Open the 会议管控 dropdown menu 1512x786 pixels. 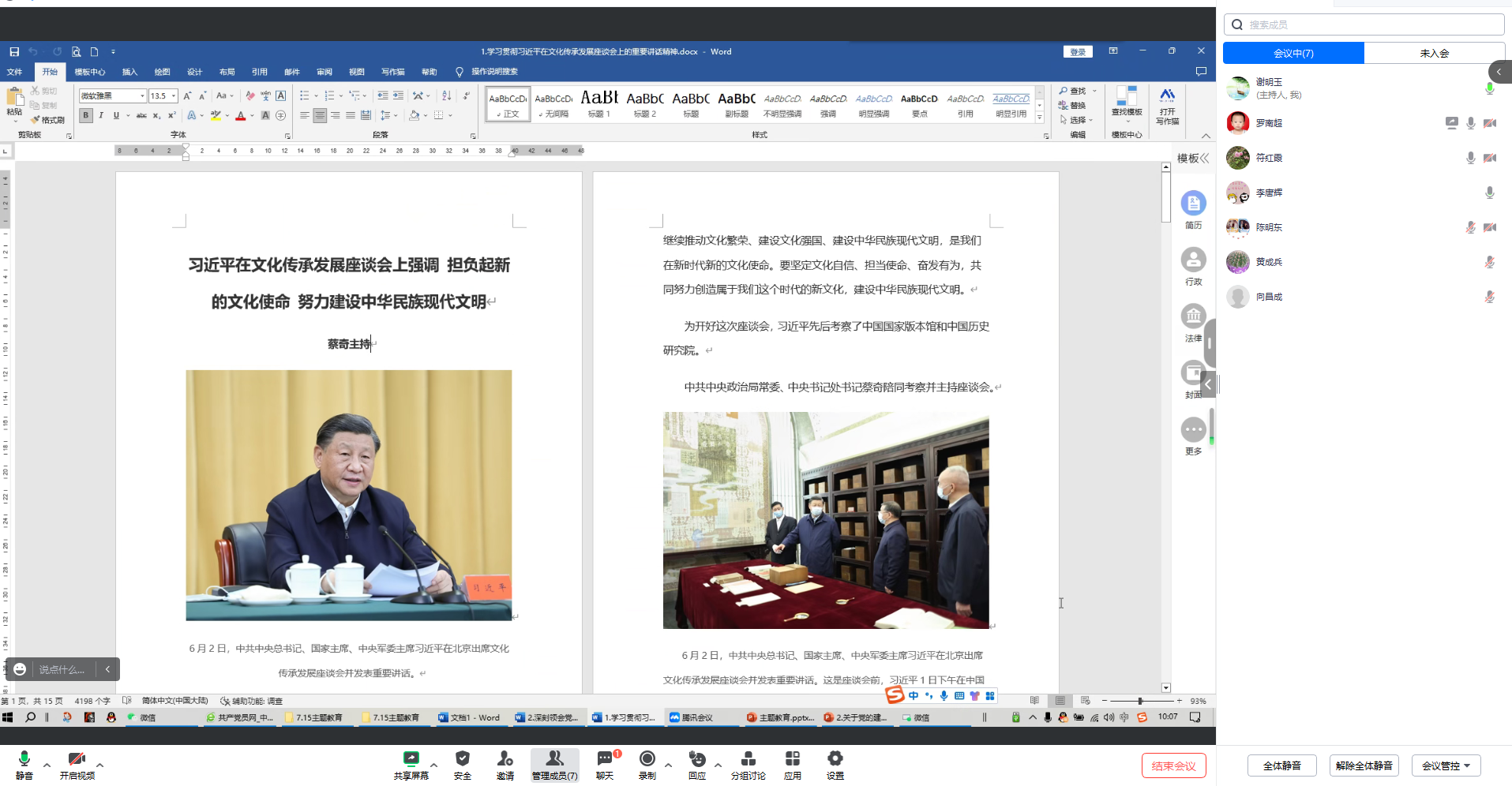coord(1446,765)
